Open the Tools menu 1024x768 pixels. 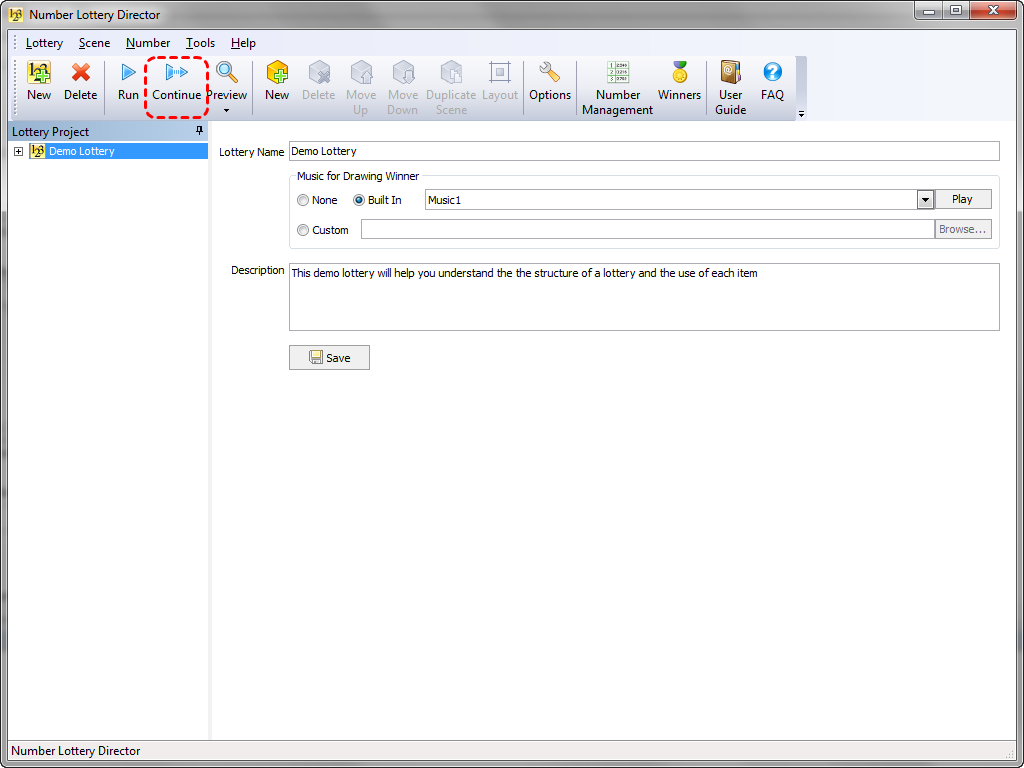click(x=200, y=43)
